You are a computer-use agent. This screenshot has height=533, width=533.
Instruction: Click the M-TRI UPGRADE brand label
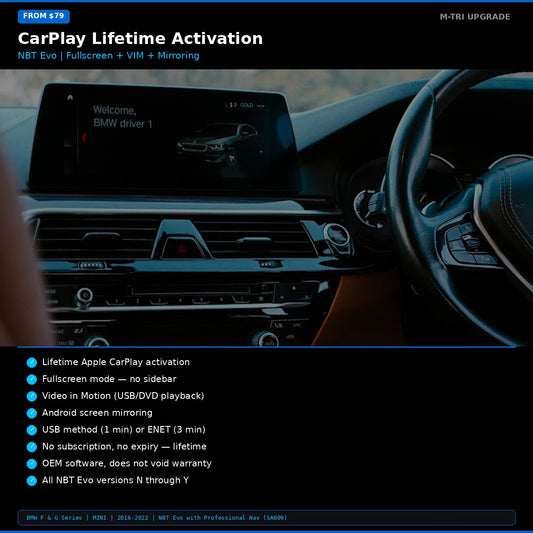pyautogui.click(x=475, y=17)
